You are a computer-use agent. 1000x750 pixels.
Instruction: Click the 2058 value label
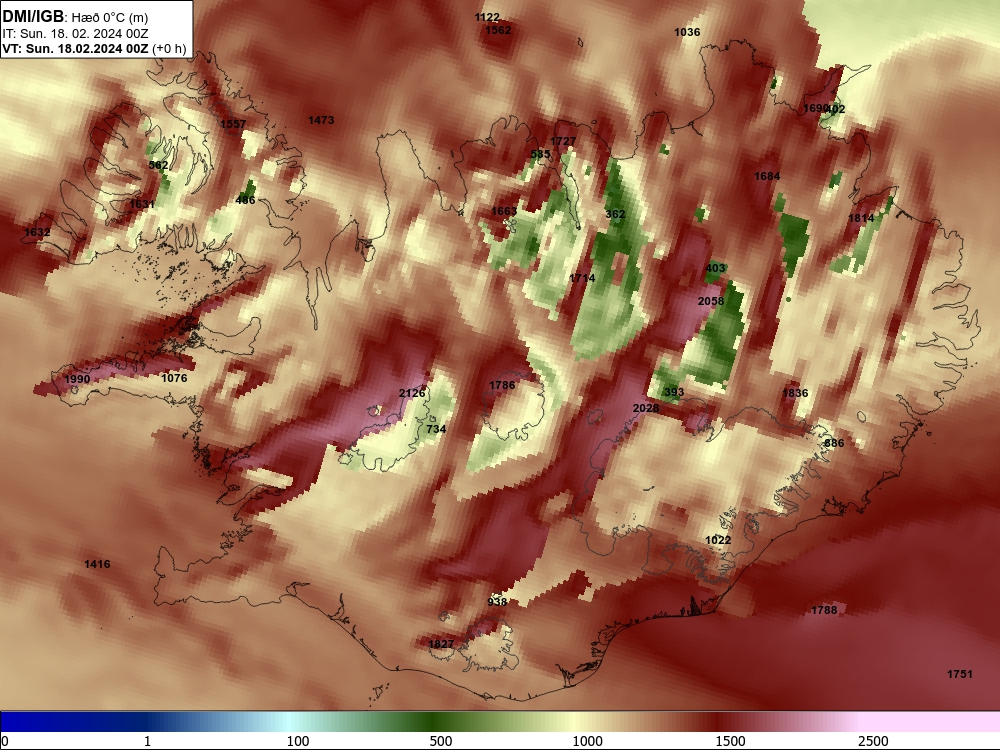coord(711,301)
